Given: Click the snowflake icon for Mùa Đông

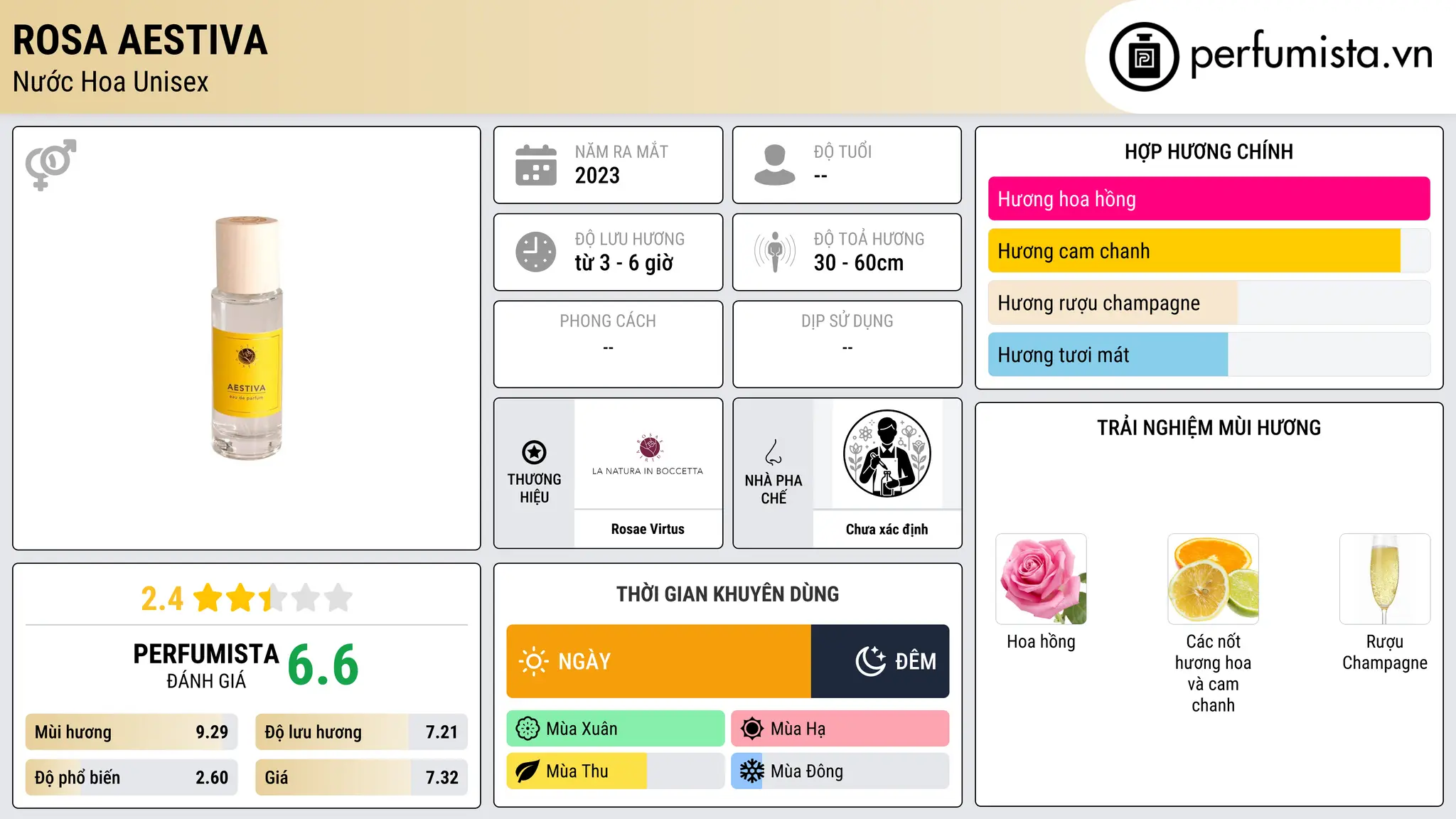Looking at the screenshot, I should [x=752, y=771].
